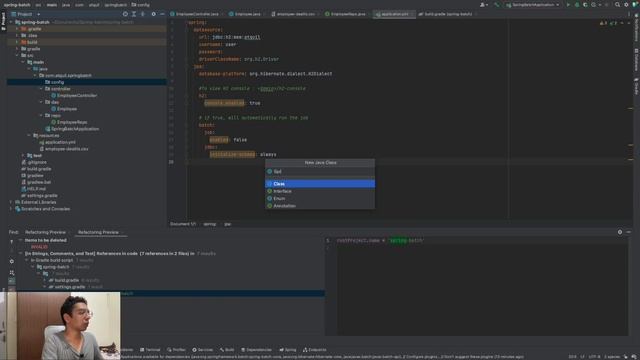Click the green Run button
The width and height of the screenshot is (640, 360).
click(x=568, y=5)
